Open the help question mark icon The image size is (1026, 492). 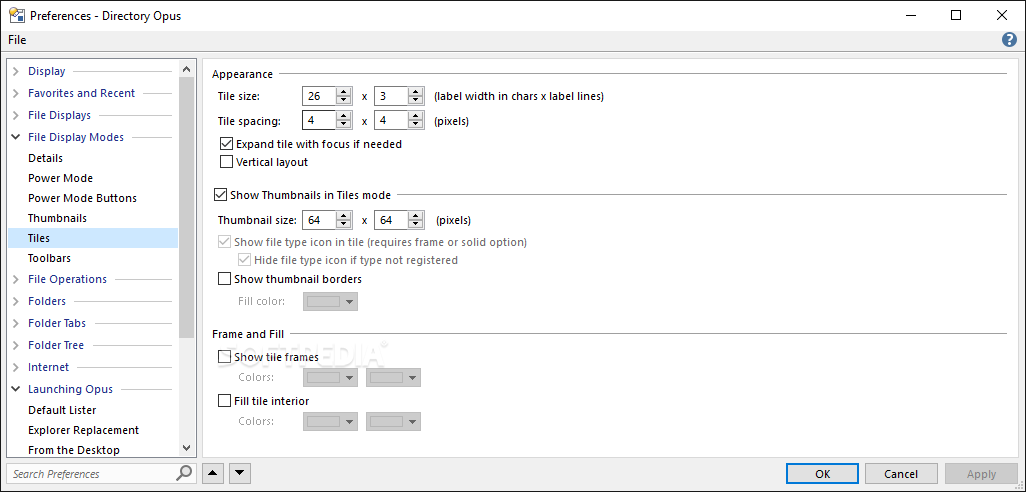click(1009, 40)
